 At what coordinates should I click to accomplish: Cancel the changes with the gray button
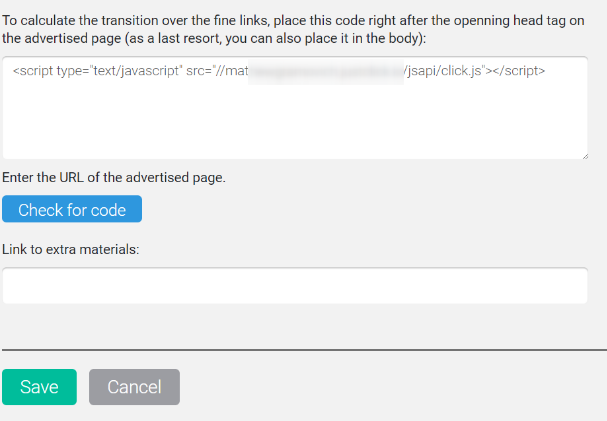134,387
